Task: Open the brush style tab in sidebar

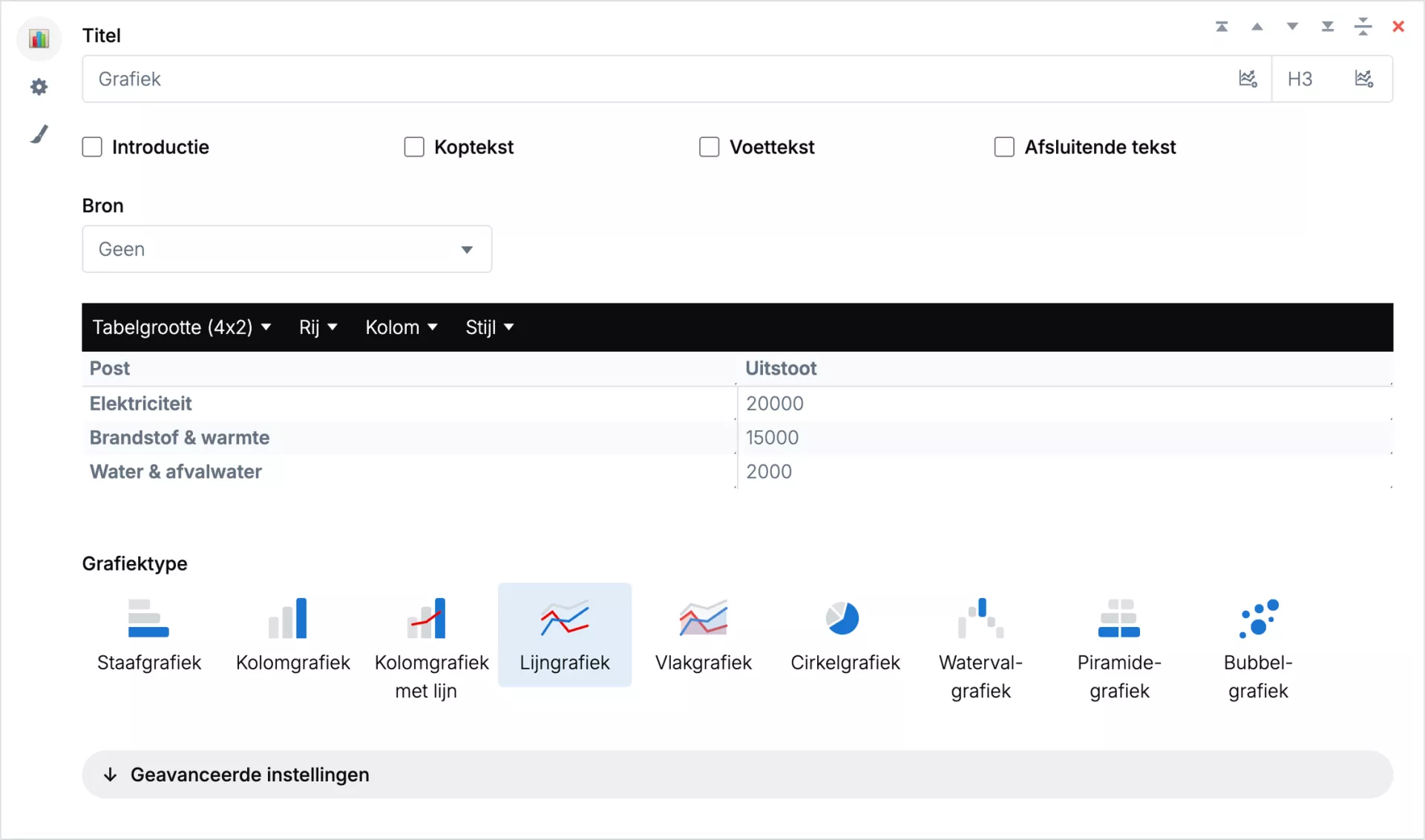Action: (39, 134)
